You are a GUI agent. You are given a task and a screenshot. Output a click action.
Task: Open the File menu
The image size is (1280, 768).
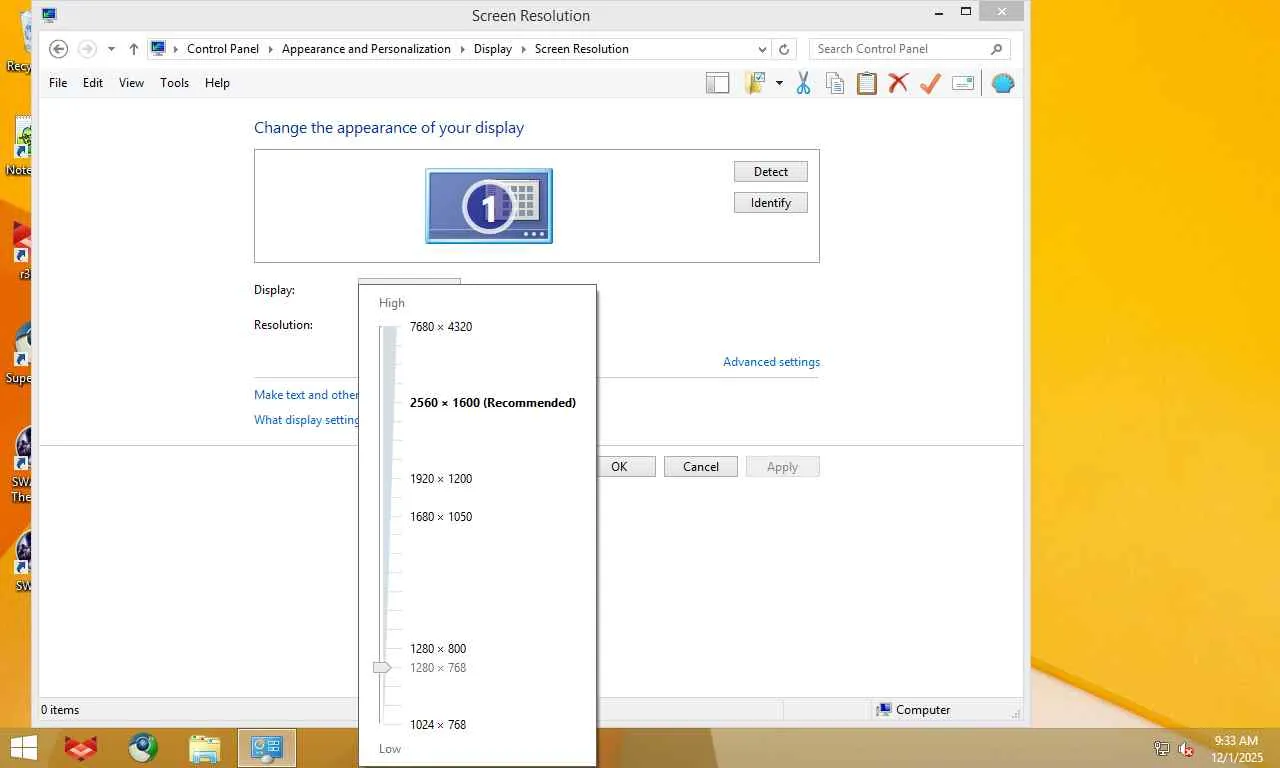tap(58, 83)
